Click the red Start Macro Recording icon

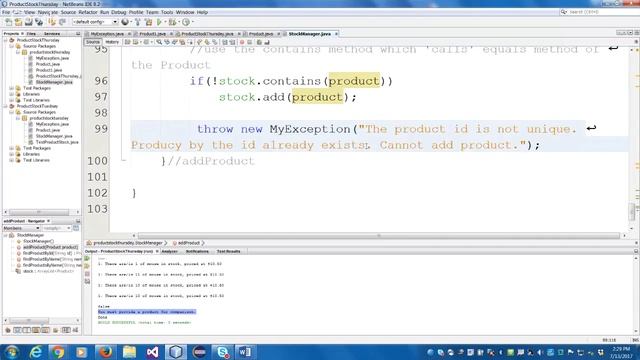[242, 42]
